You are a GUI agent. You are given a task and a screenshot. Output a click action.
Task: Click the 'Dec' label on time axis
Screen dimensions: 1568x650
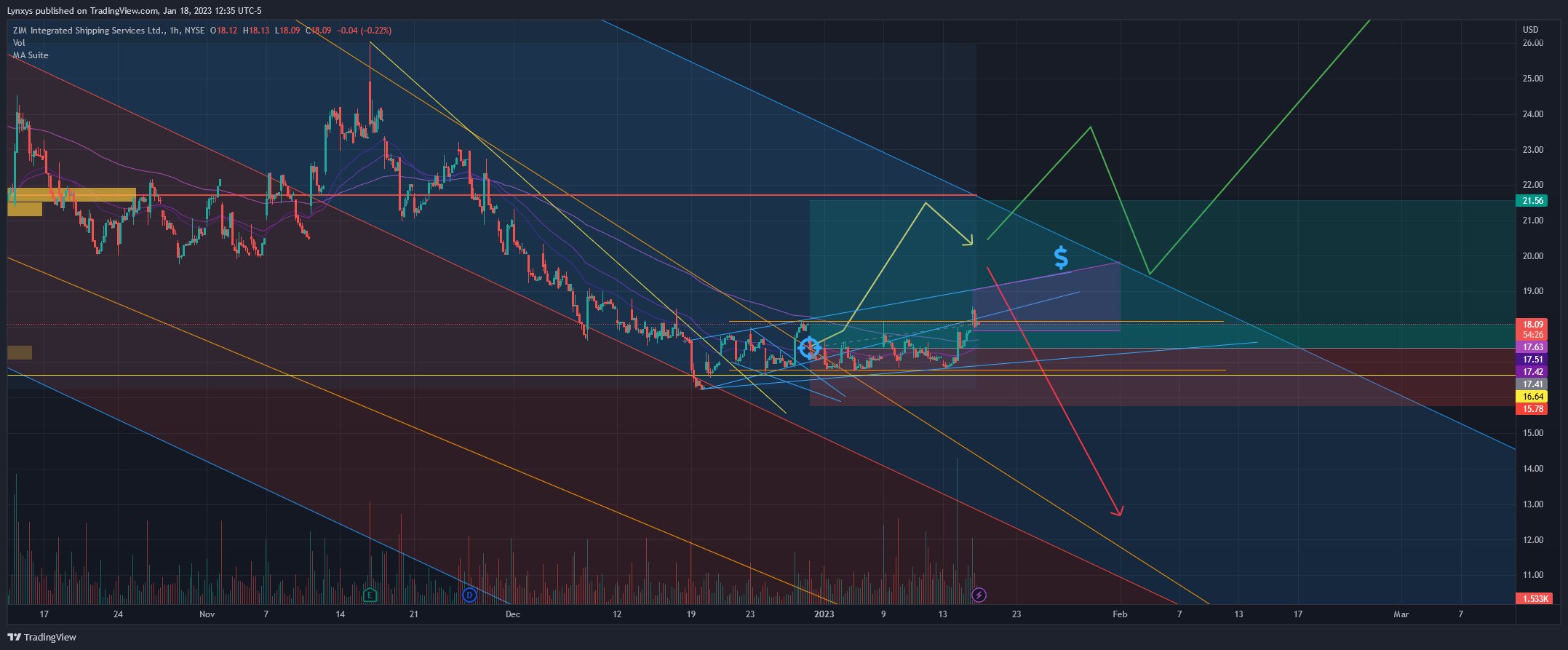point(513,614)
